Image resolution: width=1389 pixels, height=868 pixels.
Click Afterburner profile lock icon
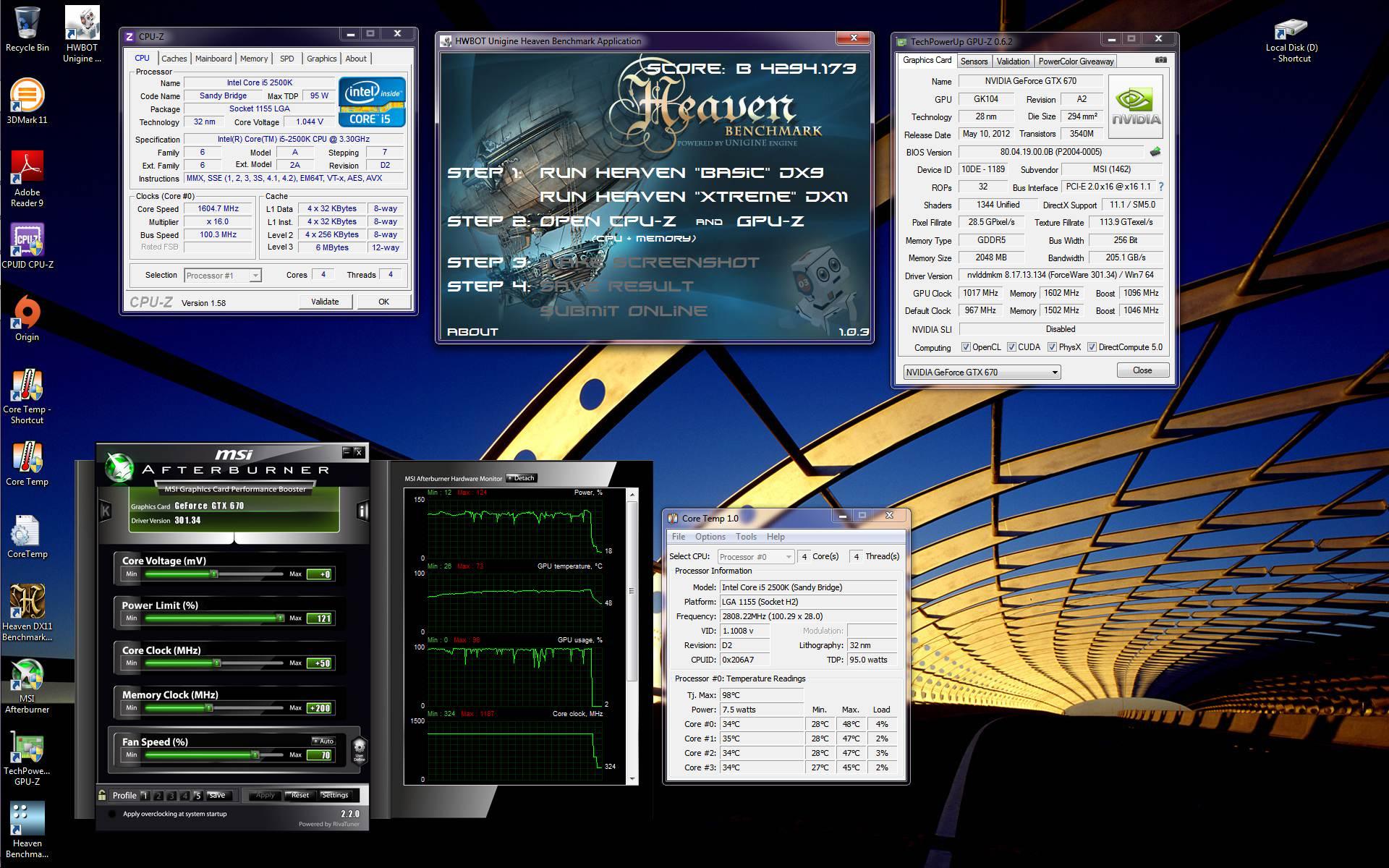(103, 795)
